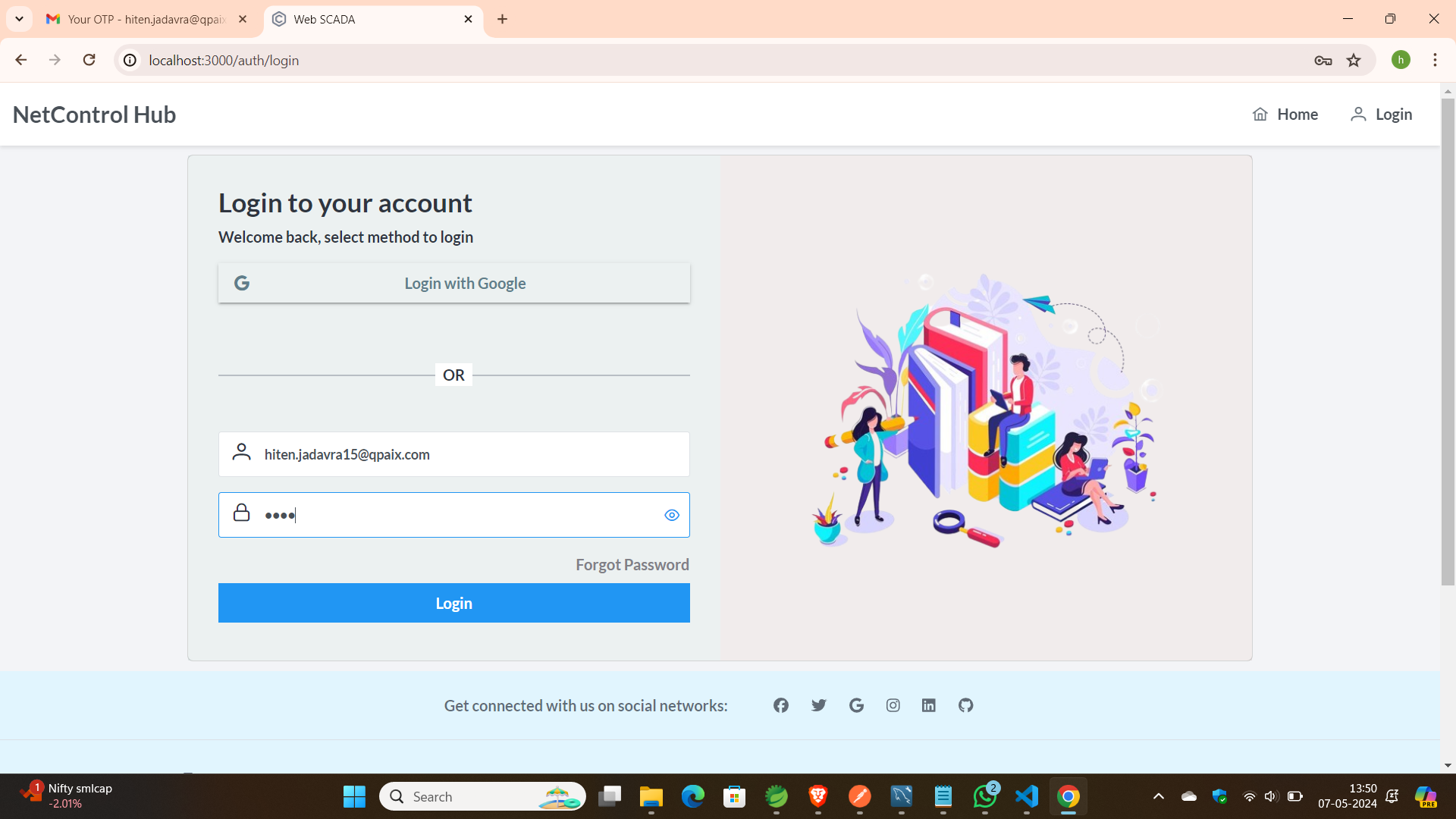Open Chrome's three-dot menu
Screen dimensions: 1456x819
click(x=1435, y=60)
